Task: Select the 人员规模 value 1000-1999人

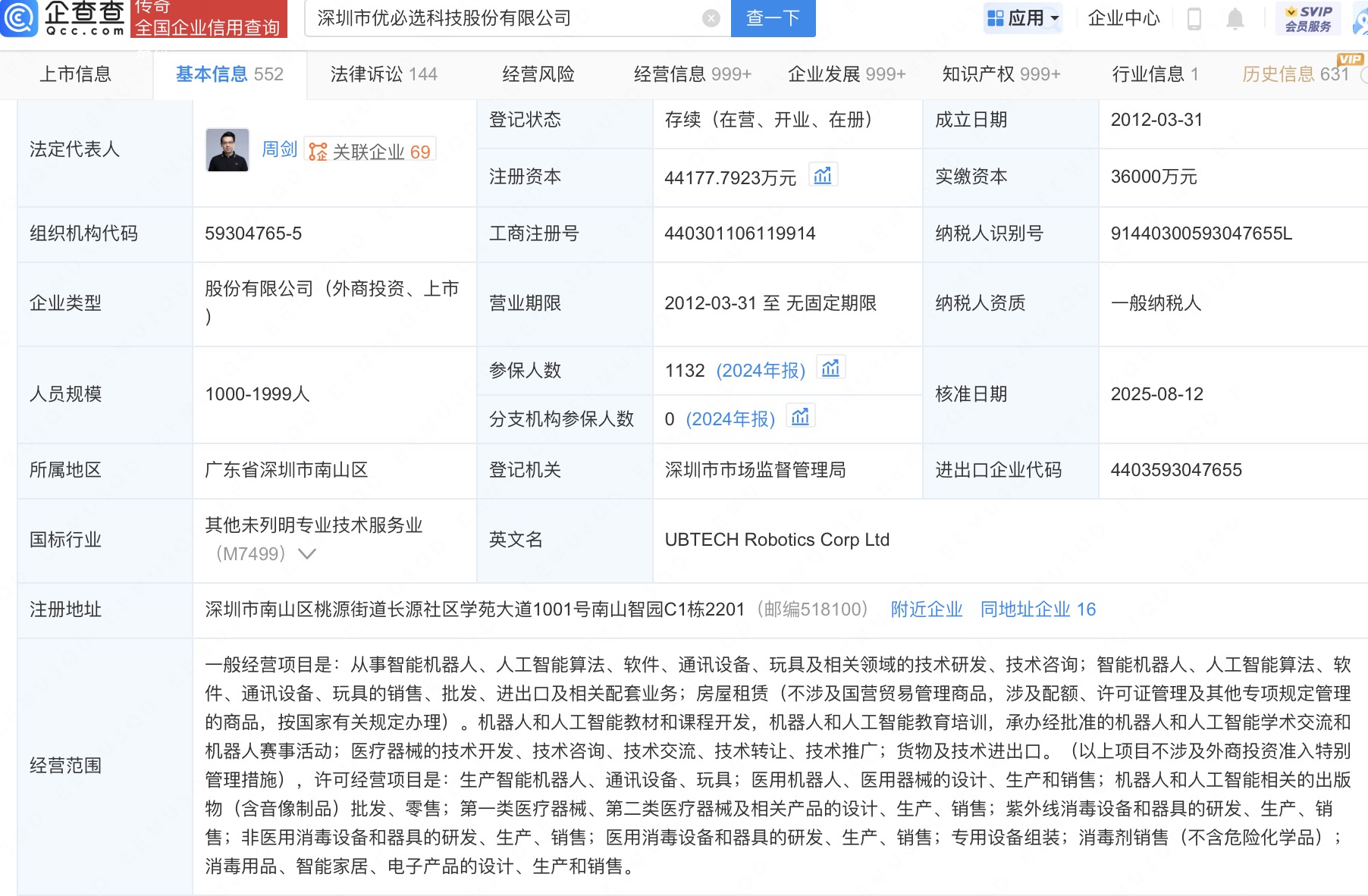Action: (x=257, y=394)
